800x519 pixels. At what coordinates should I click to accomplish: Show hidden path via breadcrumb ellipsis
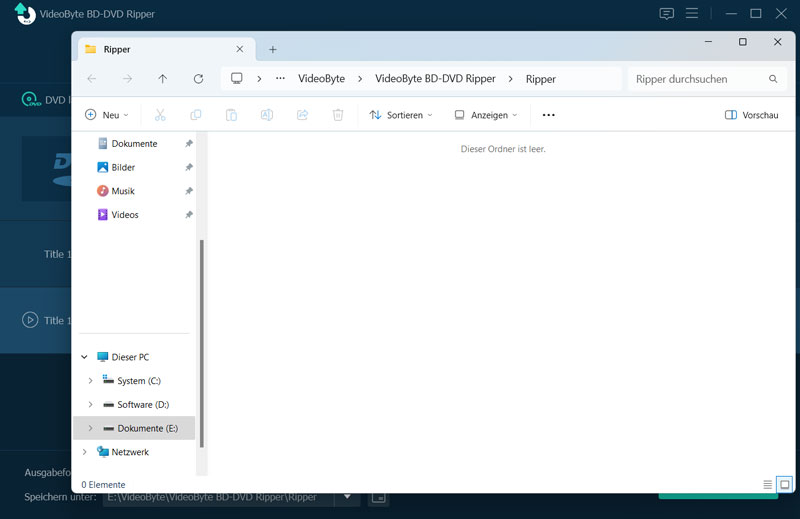click(280, 79)
